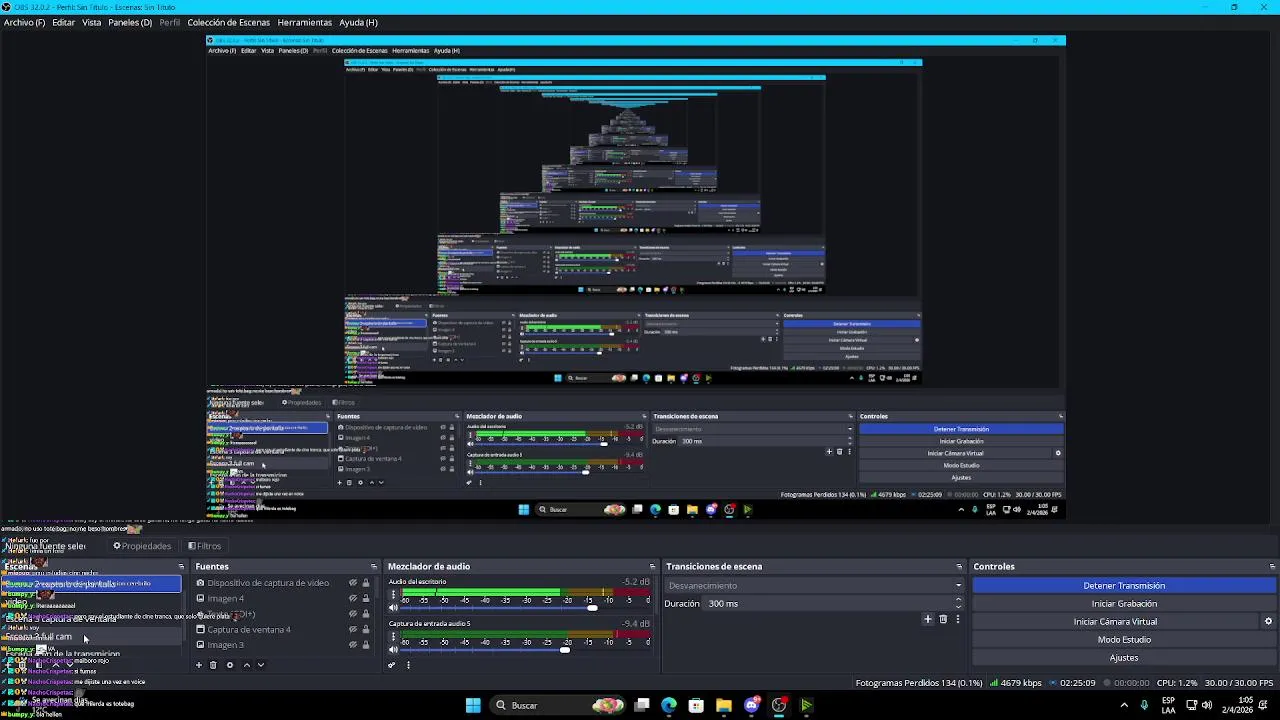Click Iniciar Grabación button

[1124, 604]
